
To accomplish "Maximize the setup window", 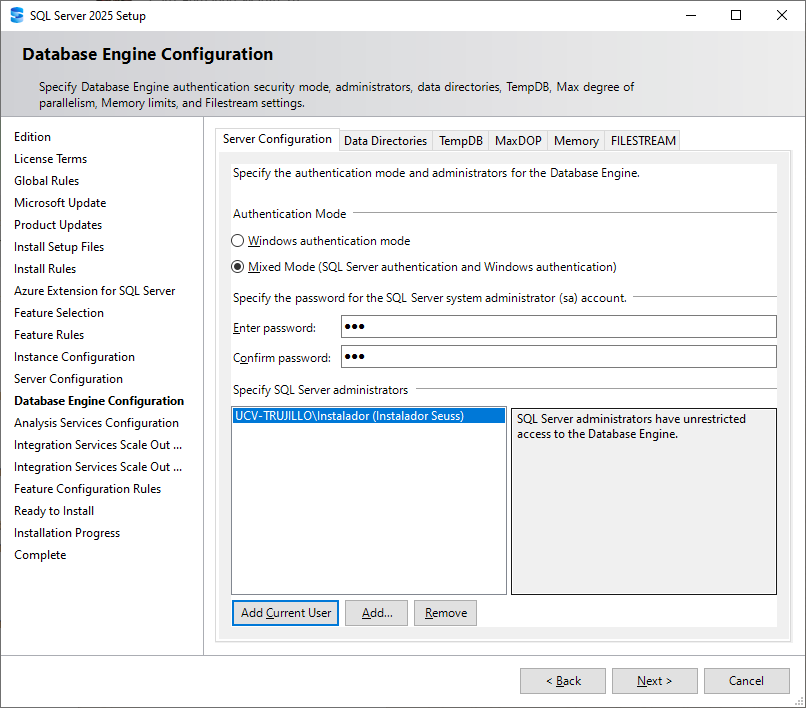I will [x=736, y=15].
